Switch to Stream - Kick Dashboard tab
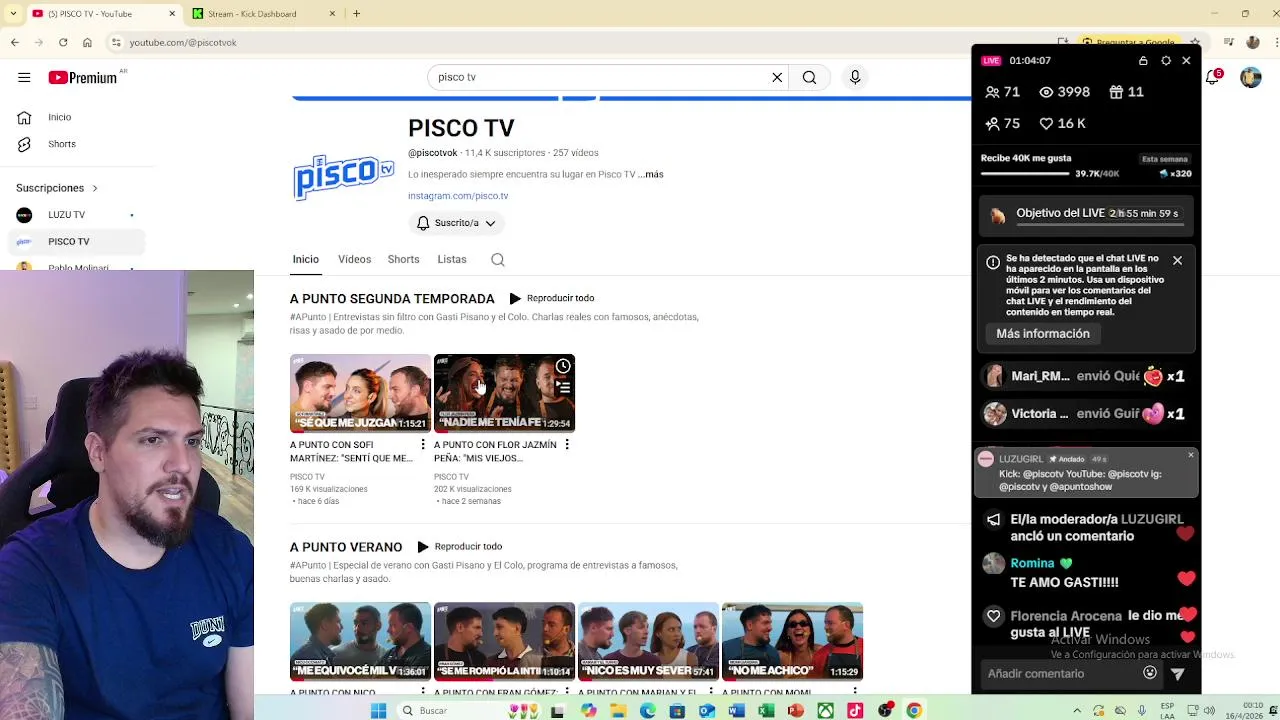The width and height of the screenshot is (1280, 720). [262, 13]
